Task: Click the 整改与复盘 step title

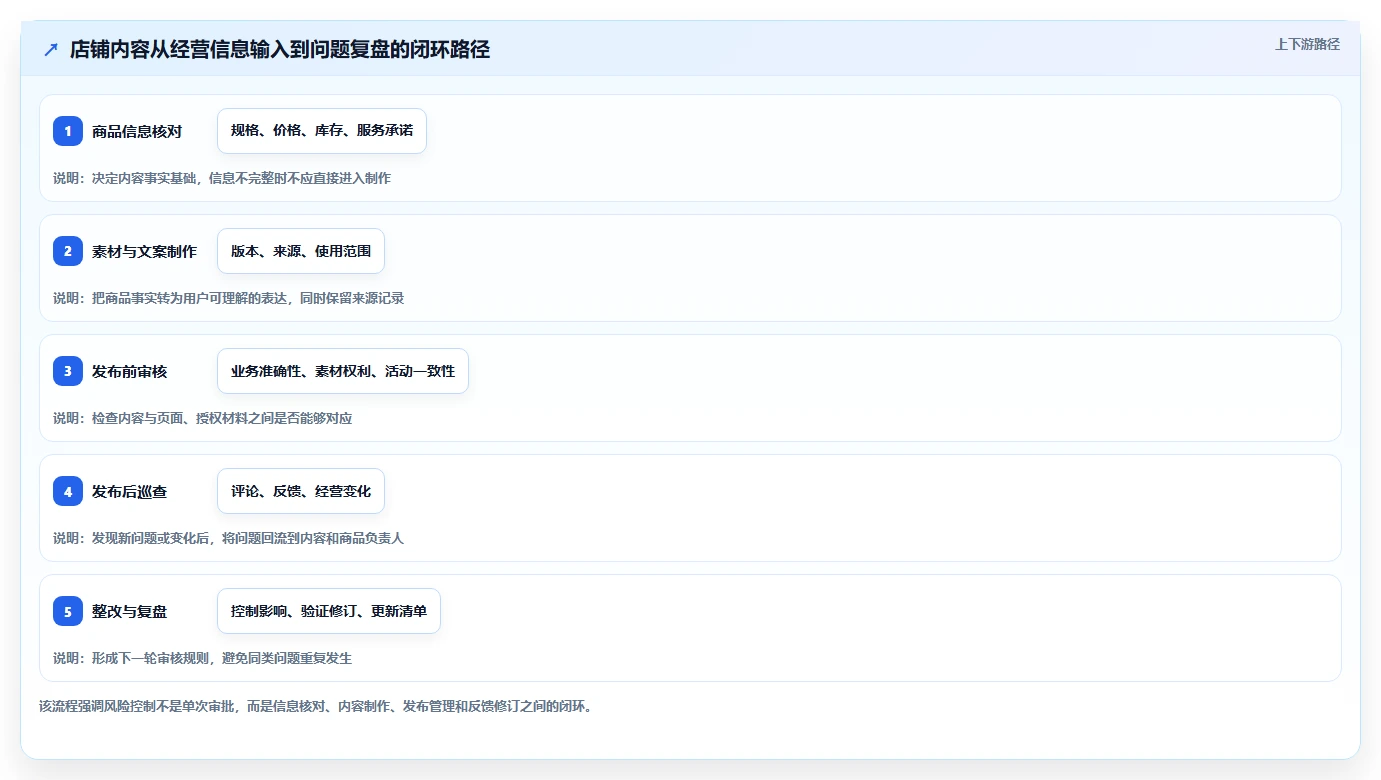Action: (x=130, y=611)
